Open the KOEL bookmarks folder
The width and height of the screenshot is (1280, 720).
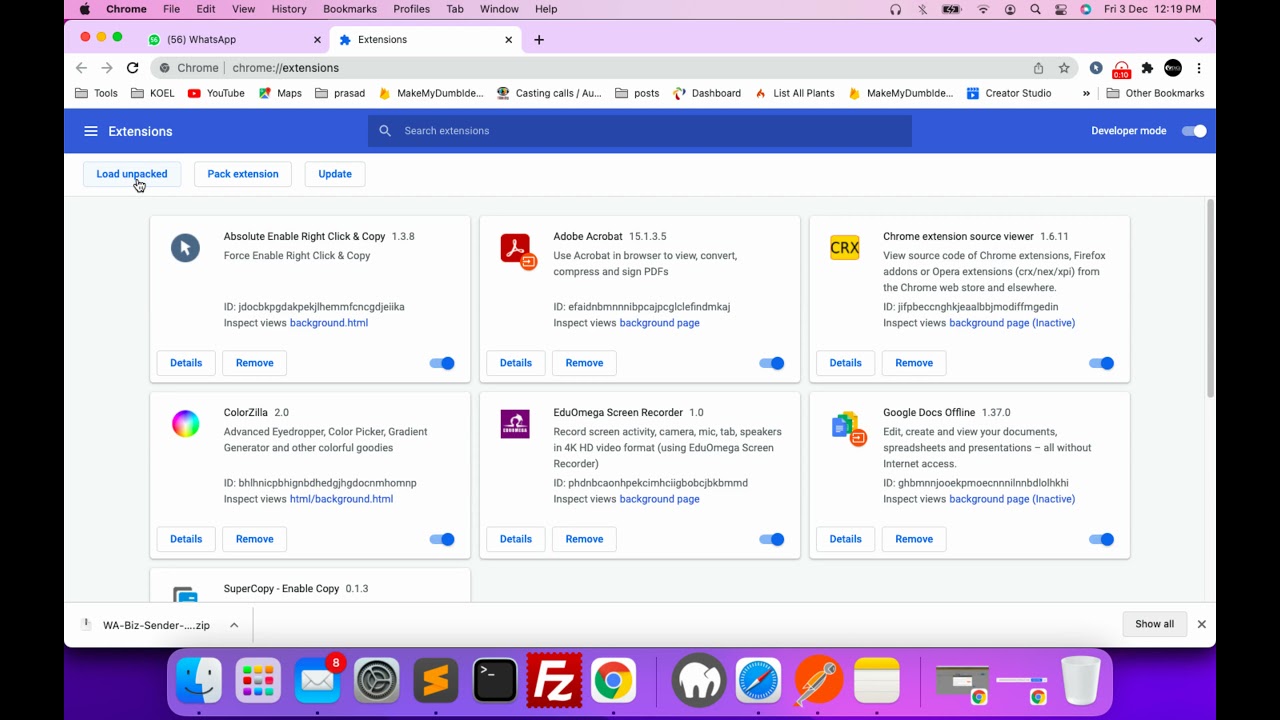click(153, 93)
